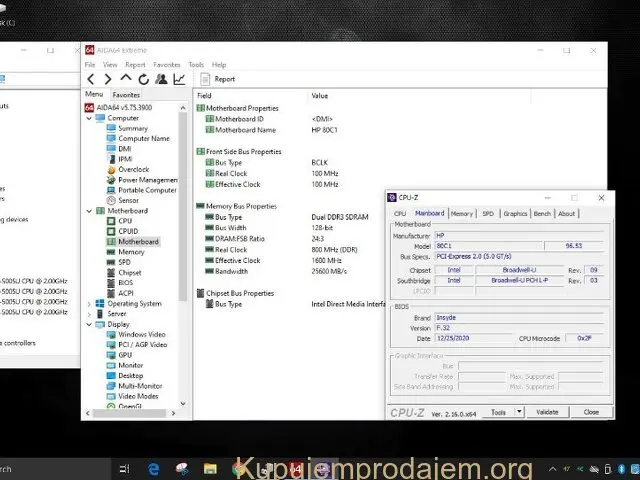The image size is (640, 480).
Task: Open the graph chart toolbar icon
Action: point(179,79)
